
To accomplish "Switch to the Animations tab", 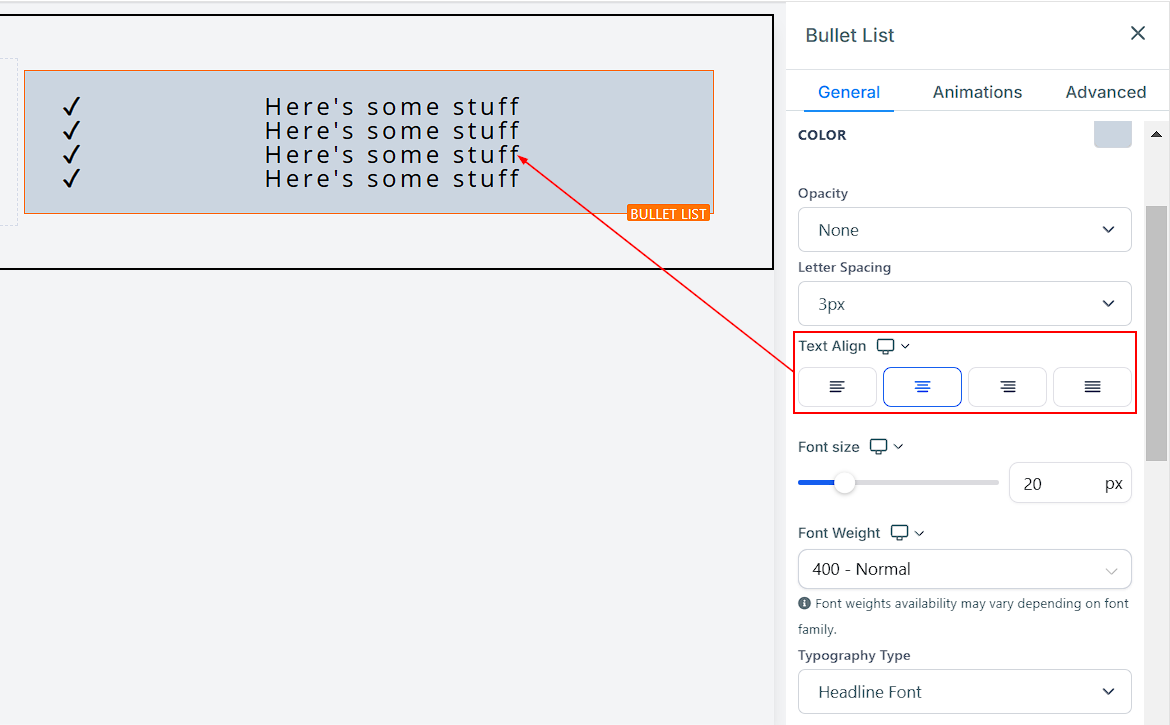I will point(977,92).
